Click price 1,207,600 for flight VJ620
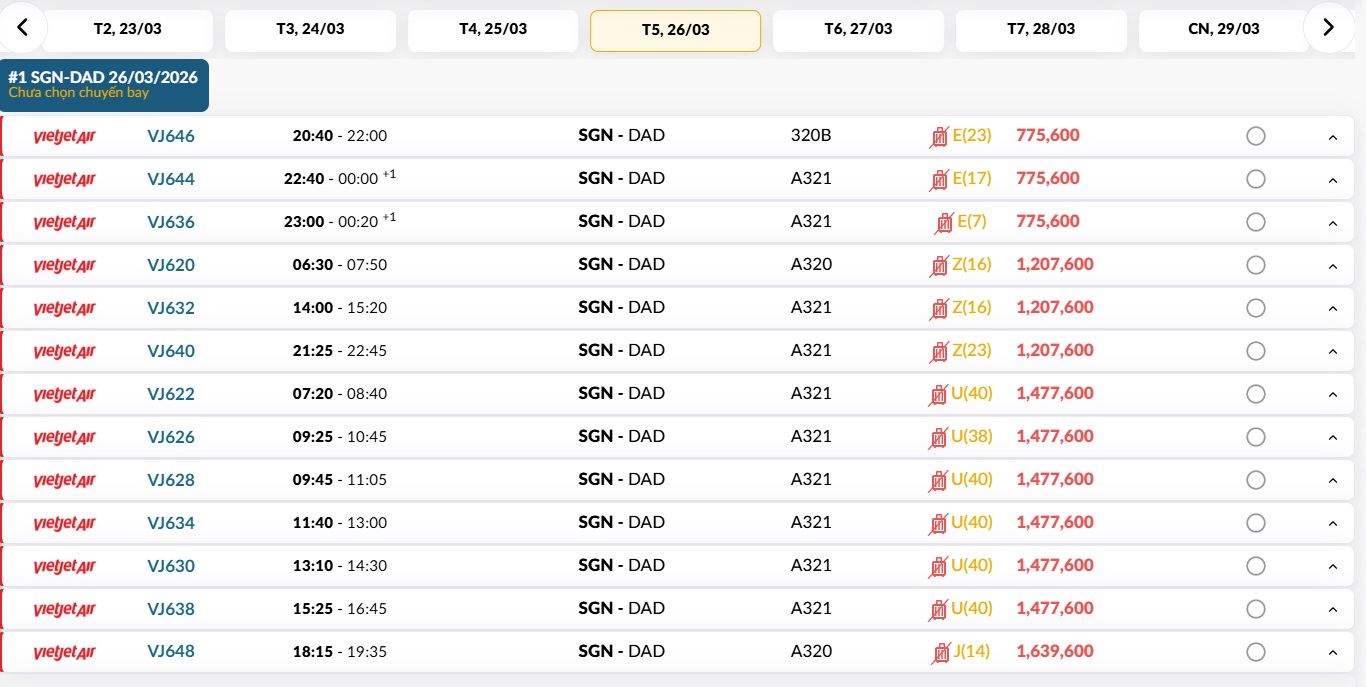Viewport: 1366px width, 687px height. pyautogui.click(x=1055, y=265)
